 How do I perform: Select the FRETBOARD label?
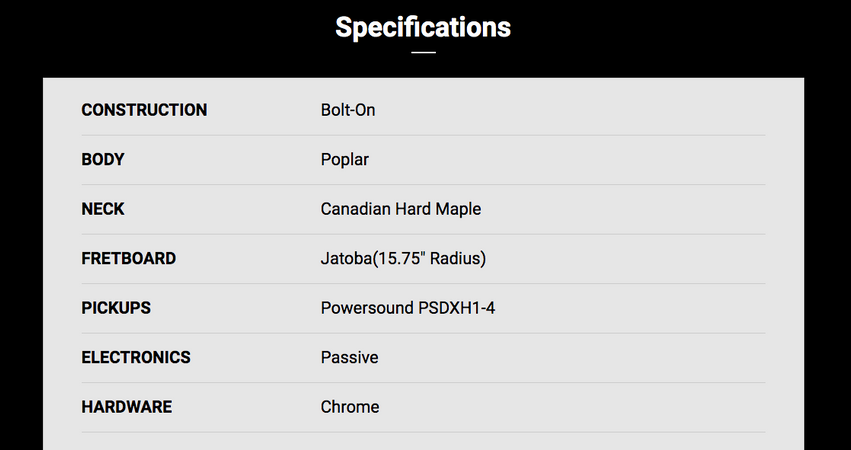click(129, 258)
